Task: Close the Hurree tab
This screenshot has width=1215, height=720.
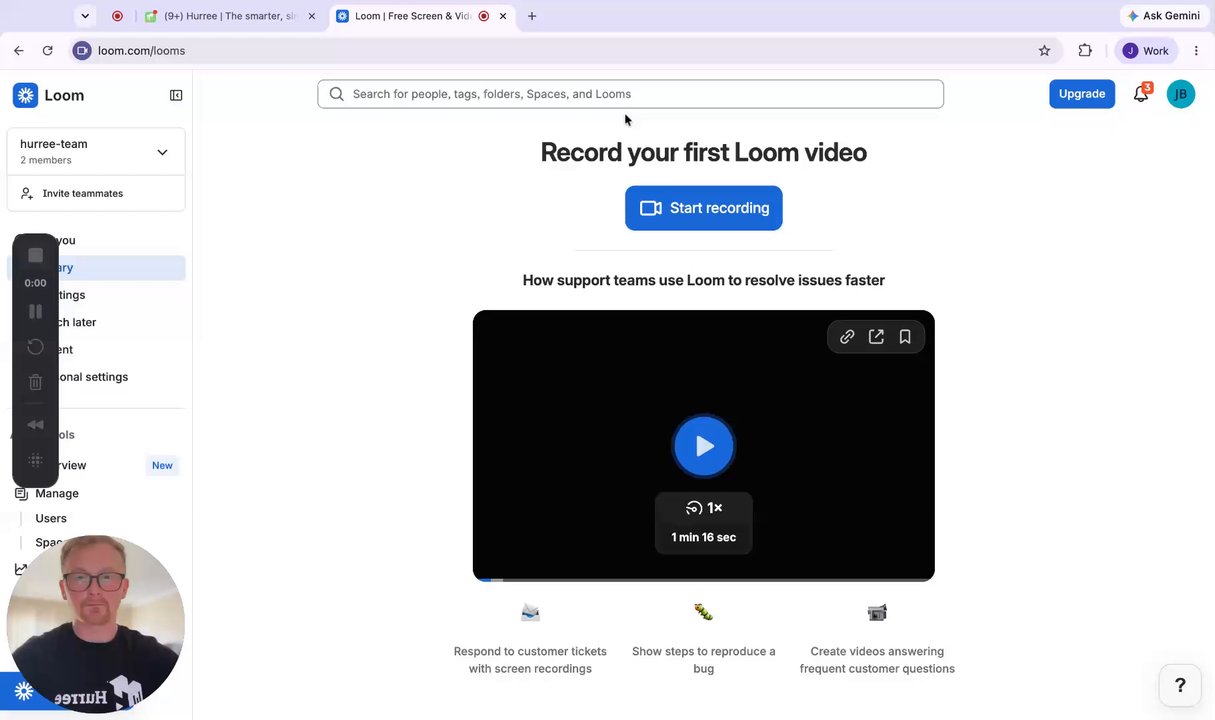Action: tap(312, 16)
